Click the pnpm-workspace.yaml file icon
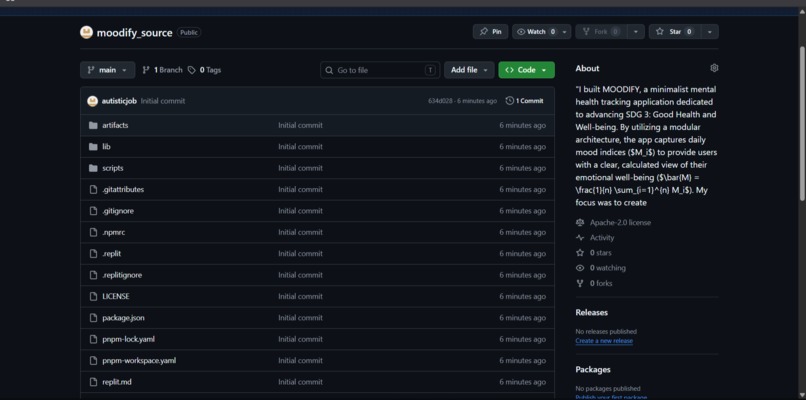Viewport: 806px width, 400px height. click(93, 360)
